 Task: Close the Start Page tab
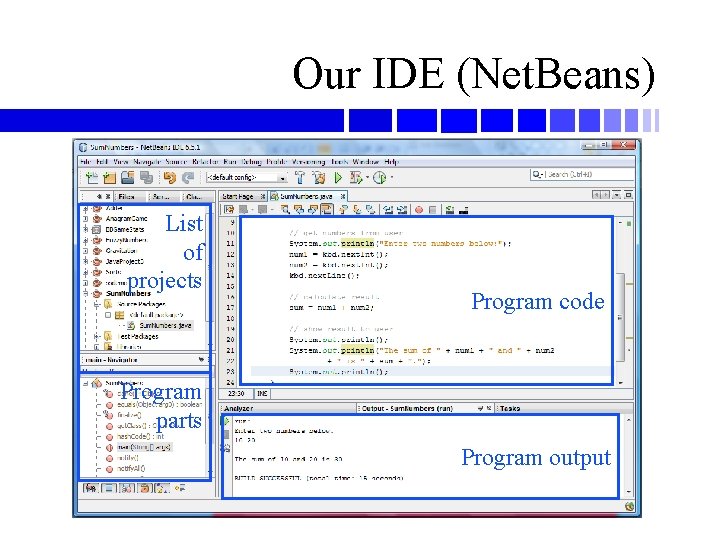click(x=263, y=196)
